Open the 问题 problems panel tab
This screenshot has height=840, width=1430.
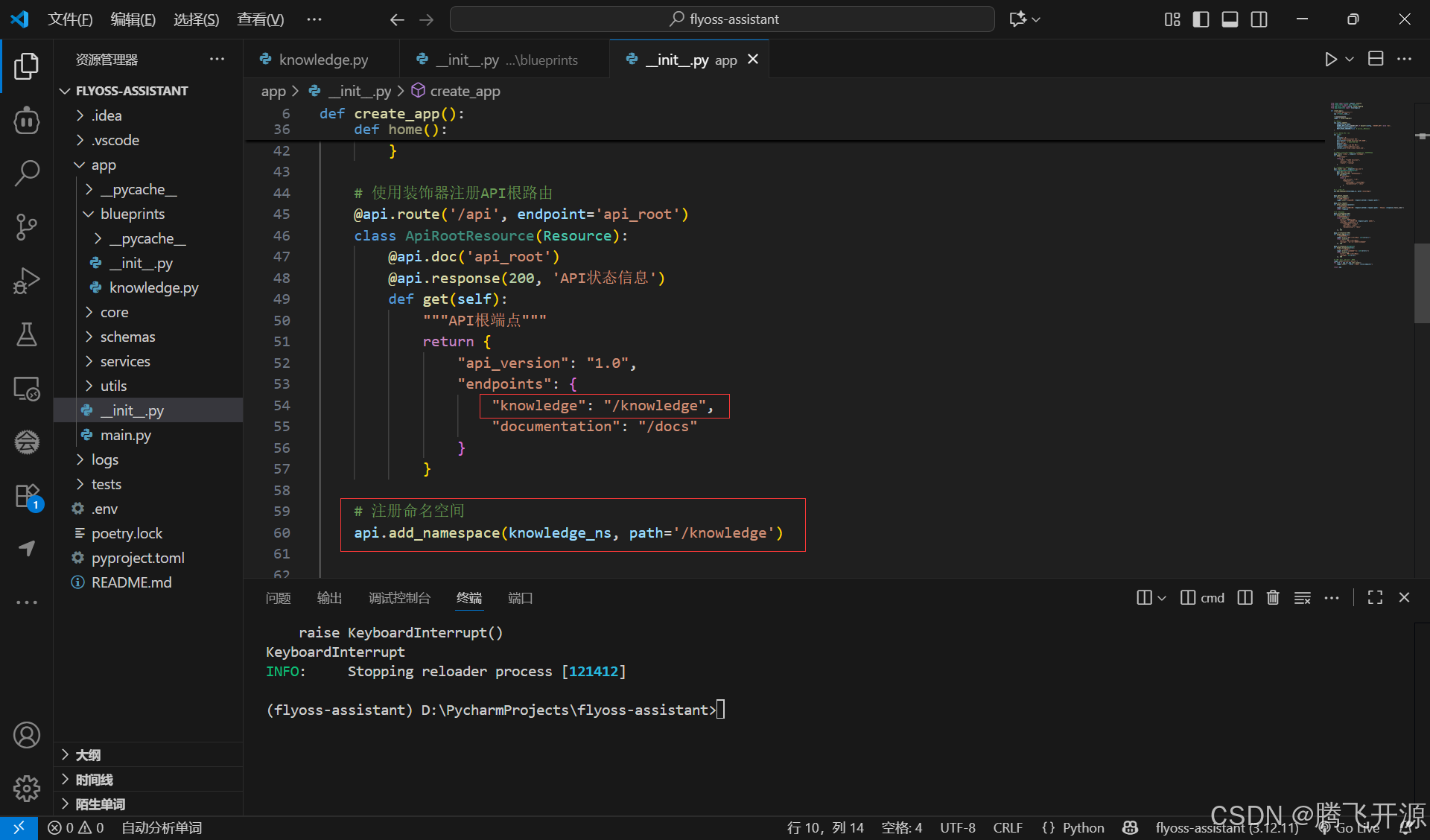(x=278, y=598)
